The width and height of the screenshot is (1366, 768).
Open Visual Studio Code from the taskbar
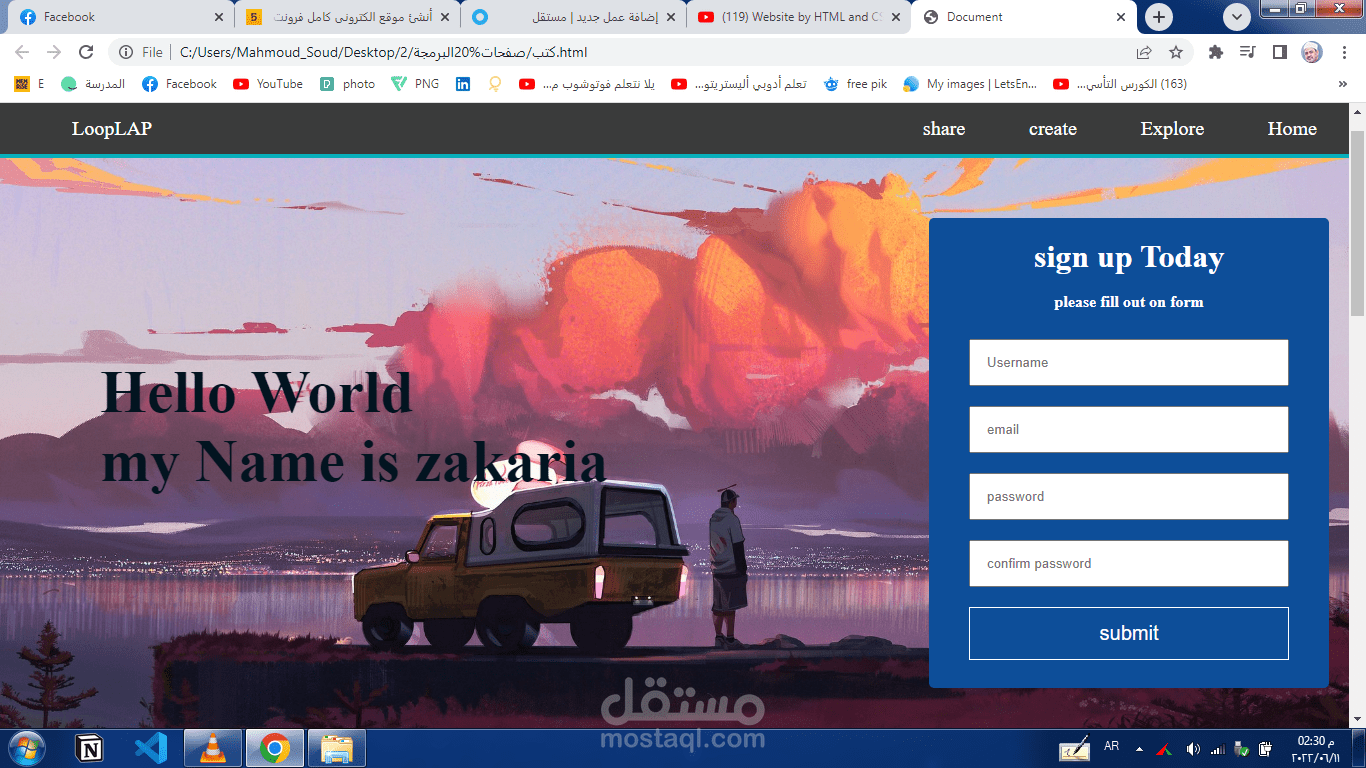pos(150,748)
